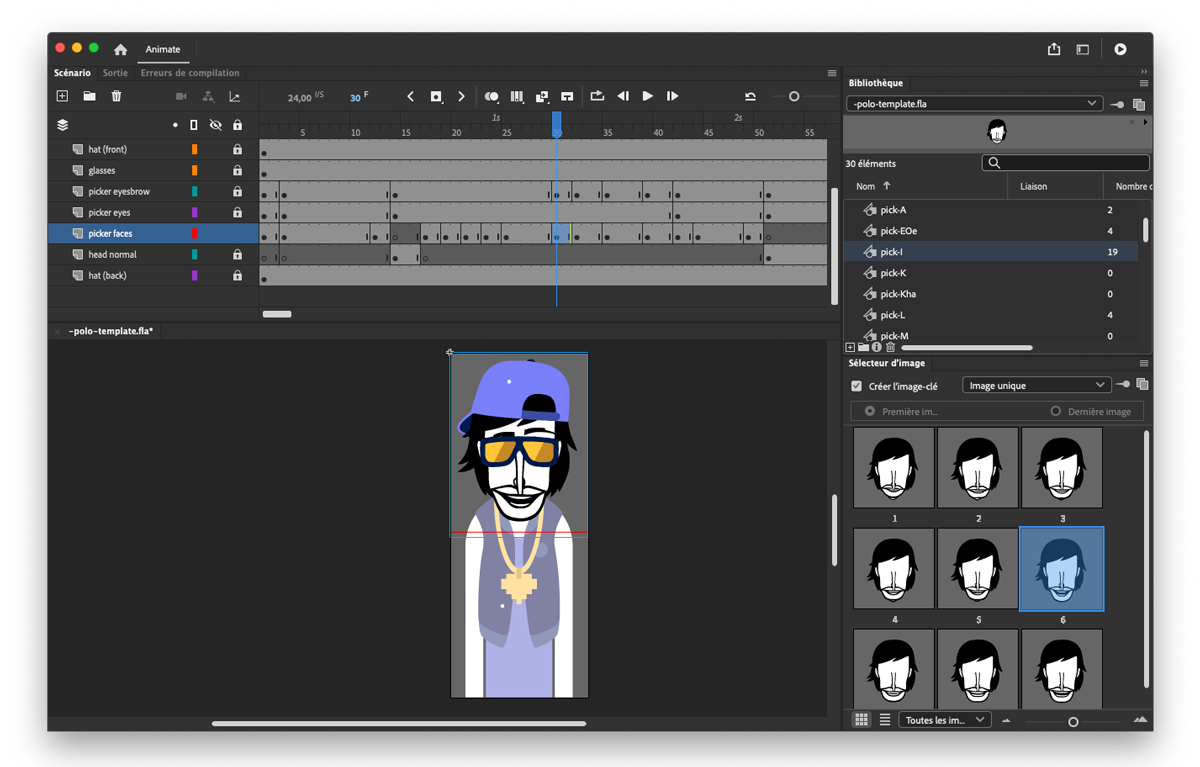Select pick-EOe library item

pyautogui.click(x=898, y=231)
